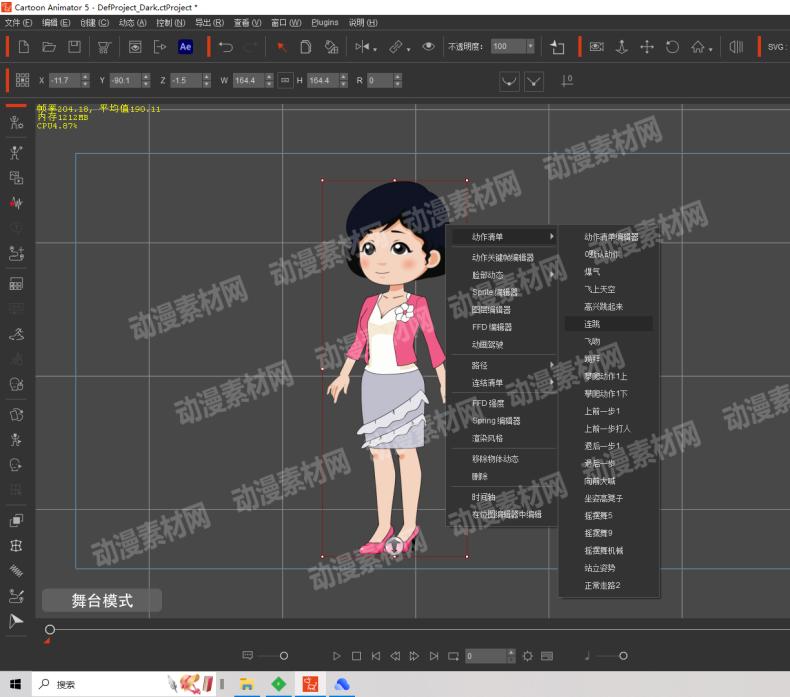Expand the 脸部动态 submenu entry
Viewport: 790px width, 697px height.
pyautogui.click(x=503, y=275)
